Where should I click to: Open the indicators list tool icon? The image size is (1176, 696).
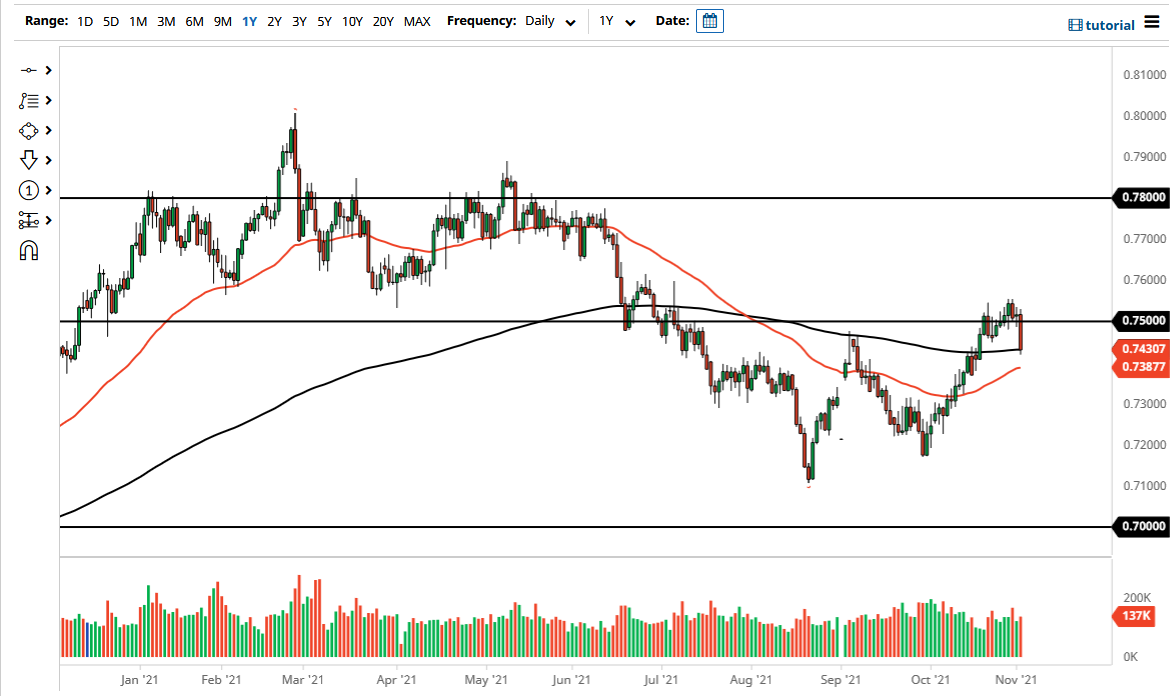click(x=29, y=100)
